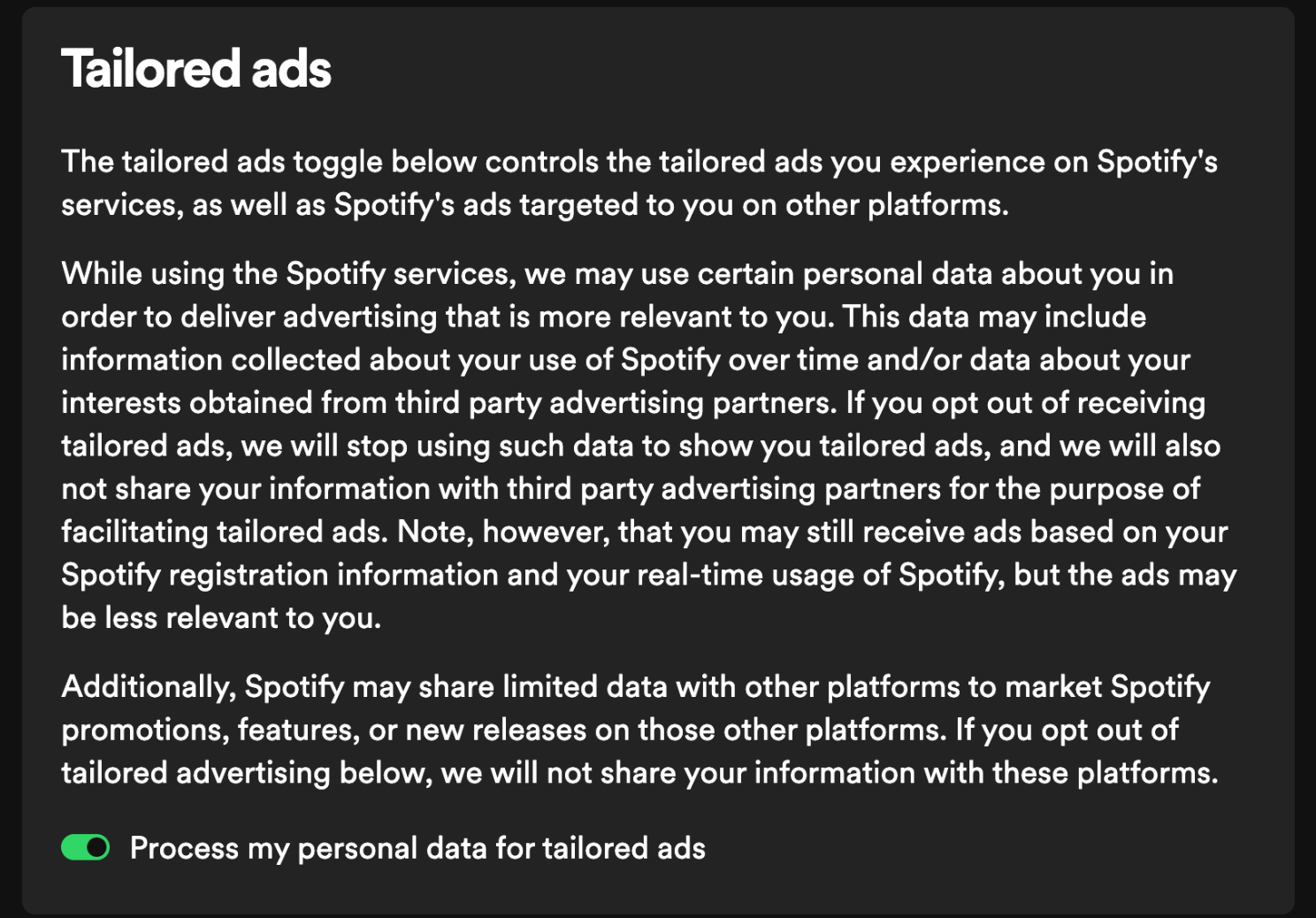Click the dark knob of the green toggle
The width and height of the screenshot is (1316, 918).
[97, 847]
